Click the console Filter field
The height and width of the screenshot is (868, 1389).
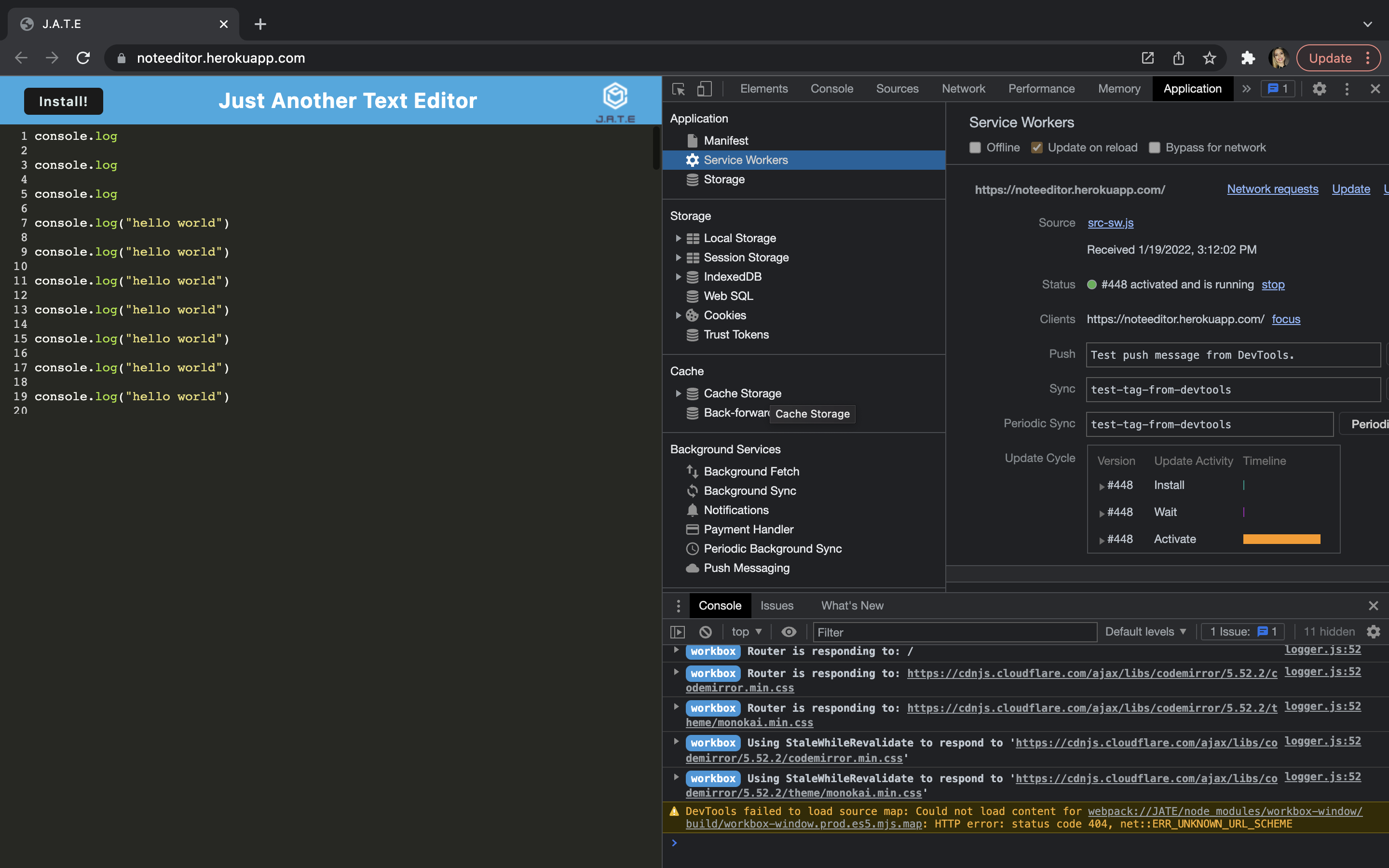tap(954, 632)
